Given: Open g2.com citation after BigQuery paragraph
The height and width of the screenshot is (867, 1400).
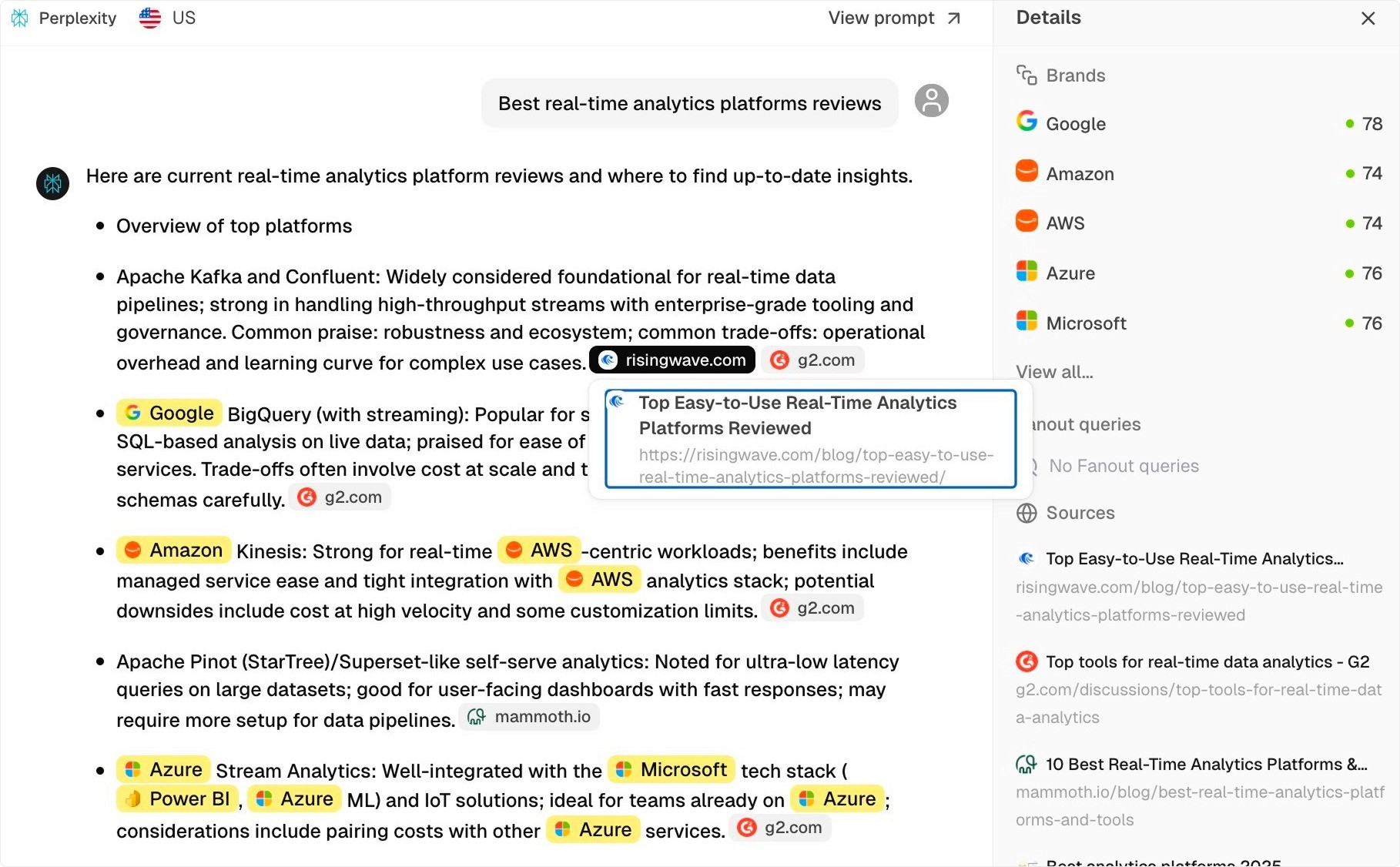Looking at the screenshot, I should [x=340, y=497].
